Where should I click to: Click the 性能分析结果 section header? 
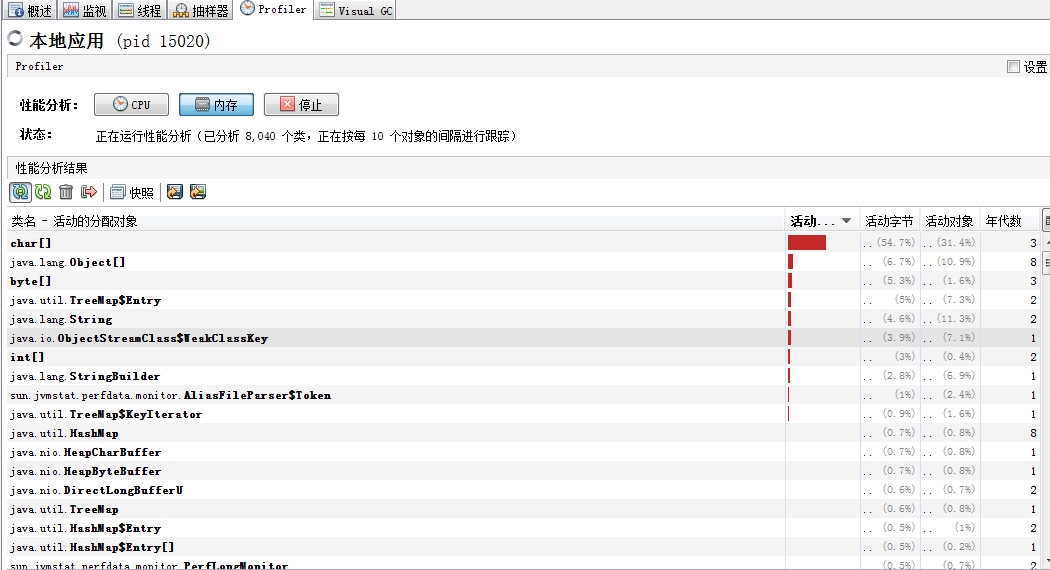528,168
